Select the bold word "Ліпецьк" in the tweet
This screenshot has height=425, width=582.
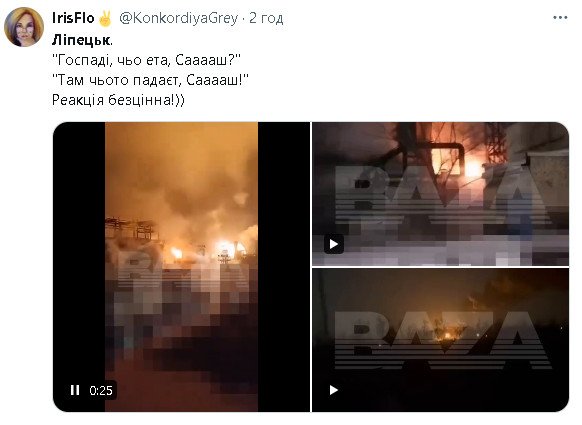(81, 40)
